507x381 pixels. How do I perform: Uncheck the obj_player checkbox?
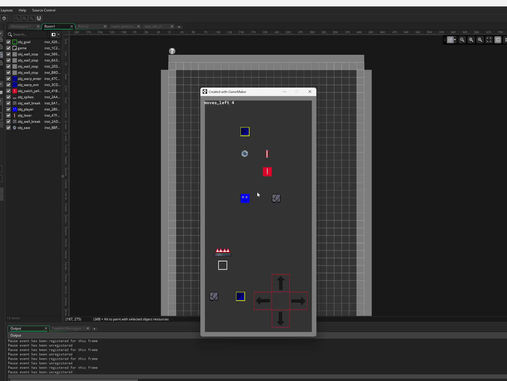coord(9,109)
